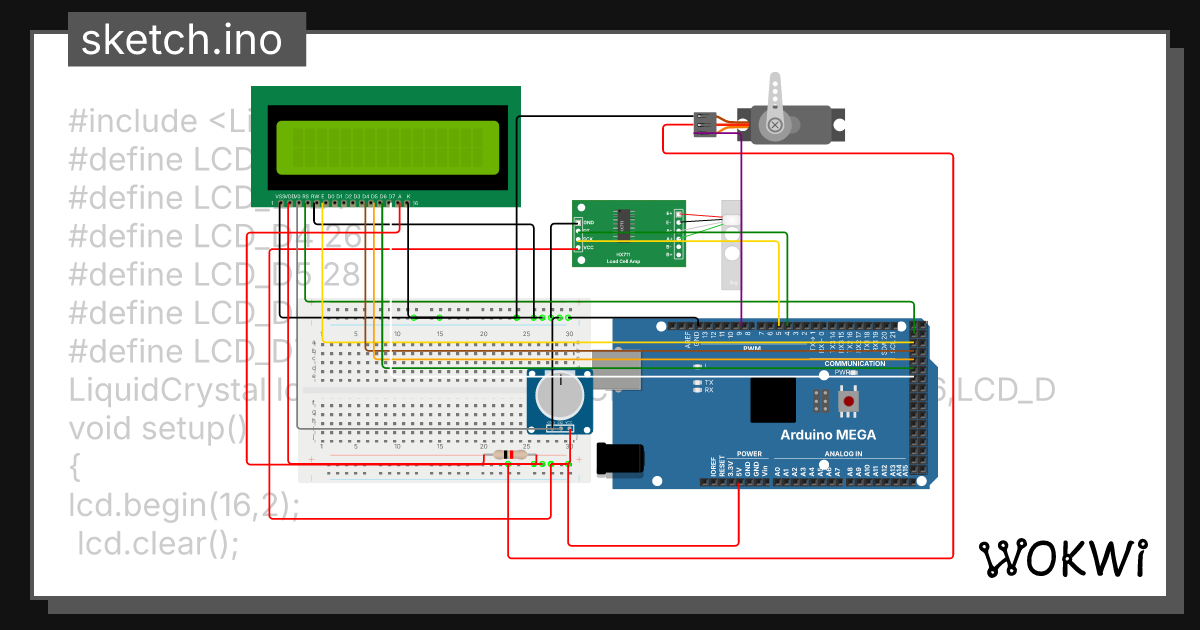Click the Wokwi logo

pyautogui.click(x=1062, y=558)
